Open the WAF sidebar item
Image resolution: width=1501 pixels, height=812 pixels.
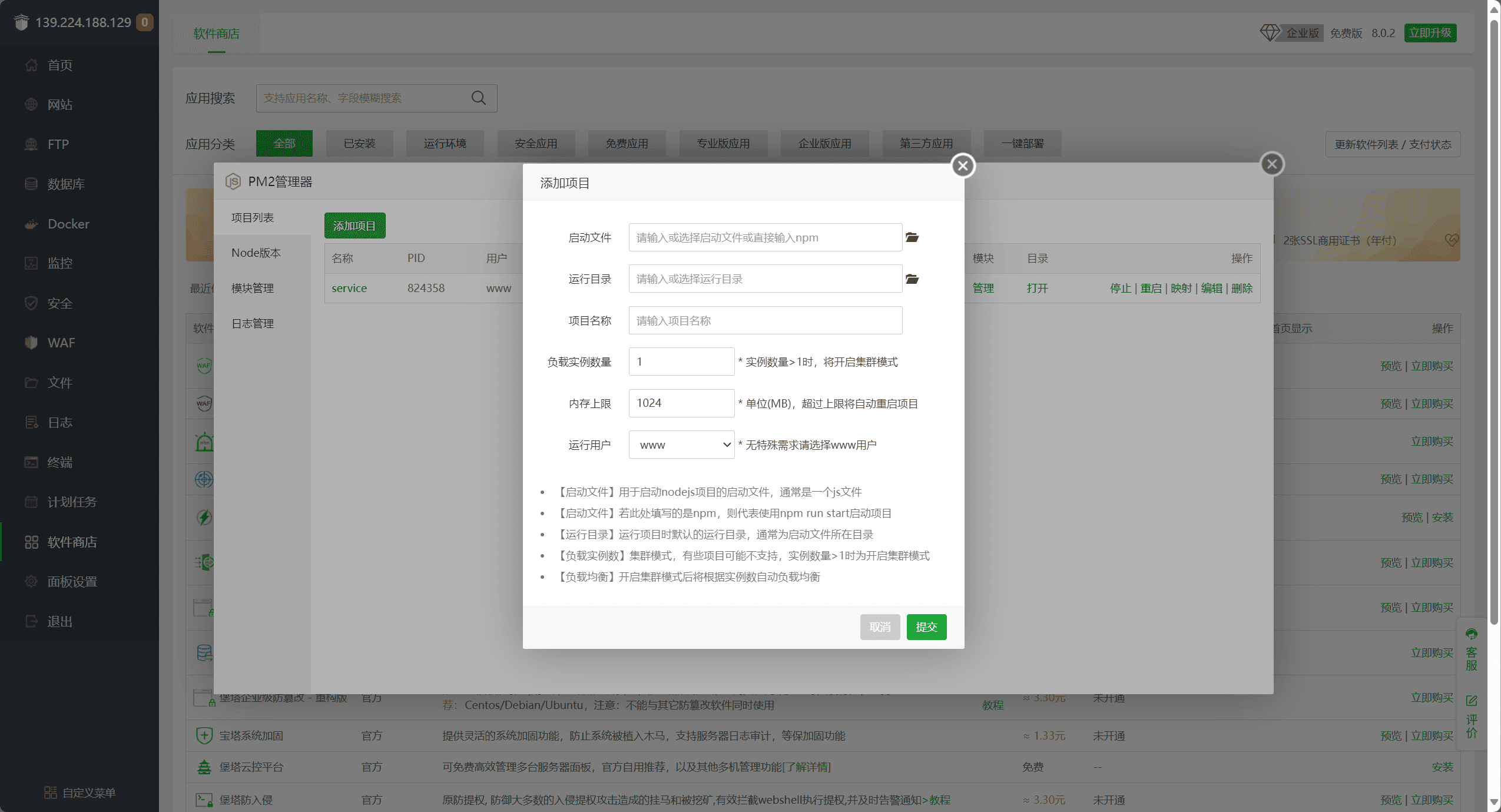[61, 343]
